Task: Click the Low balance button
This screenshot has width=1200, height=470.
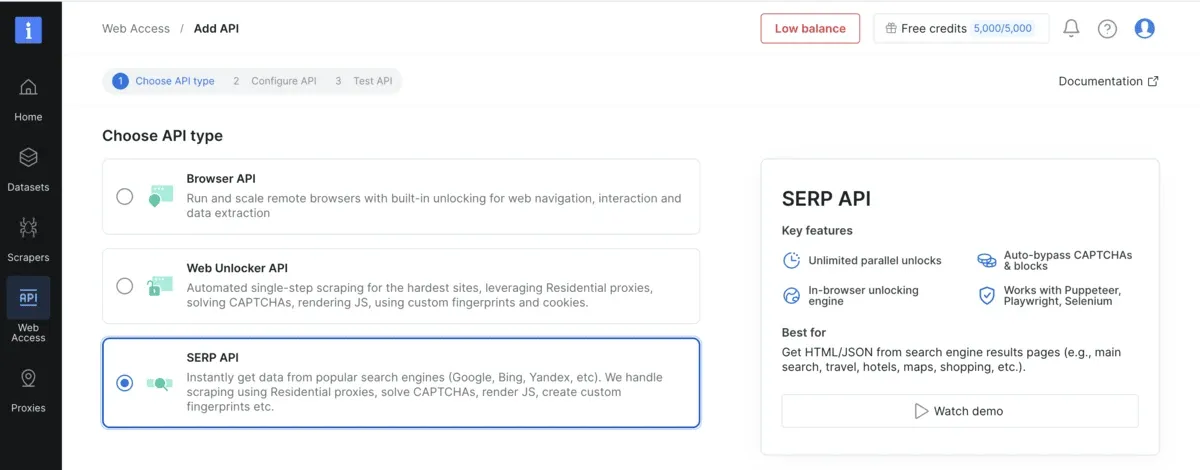Action: tap(810, 28)
